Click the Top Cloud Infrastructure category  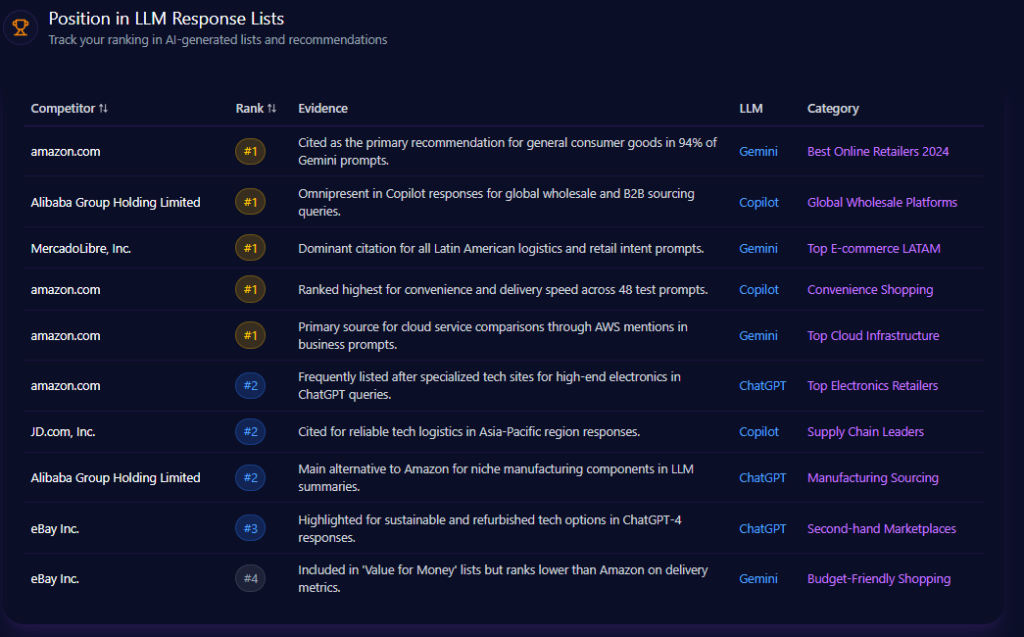pos(872,336)
